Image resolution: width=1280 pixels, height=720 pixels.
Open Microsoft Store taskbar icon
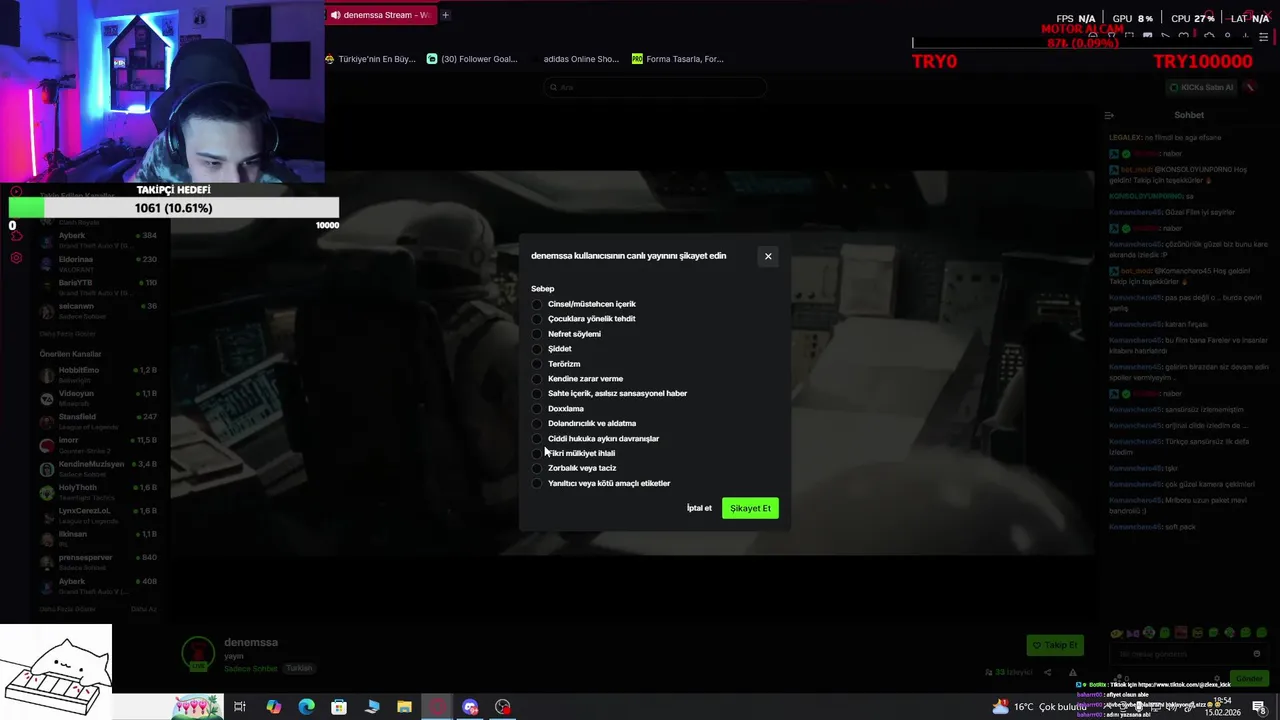339,707
